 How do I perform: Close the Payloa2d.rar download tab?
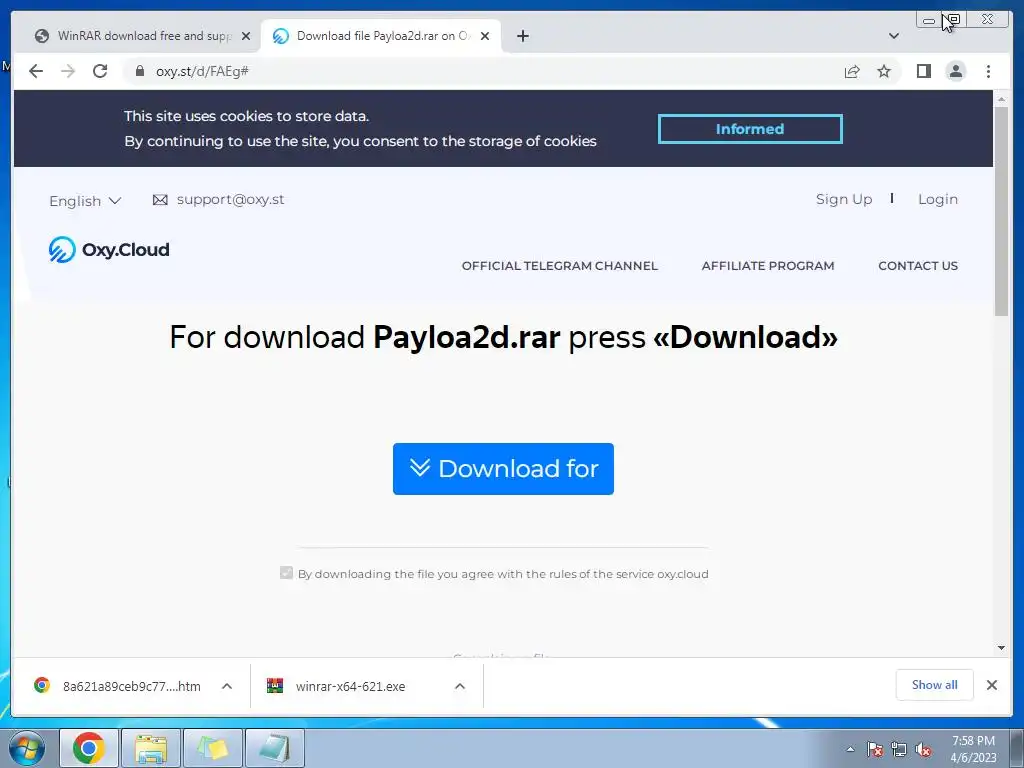(x=485, y=36)
